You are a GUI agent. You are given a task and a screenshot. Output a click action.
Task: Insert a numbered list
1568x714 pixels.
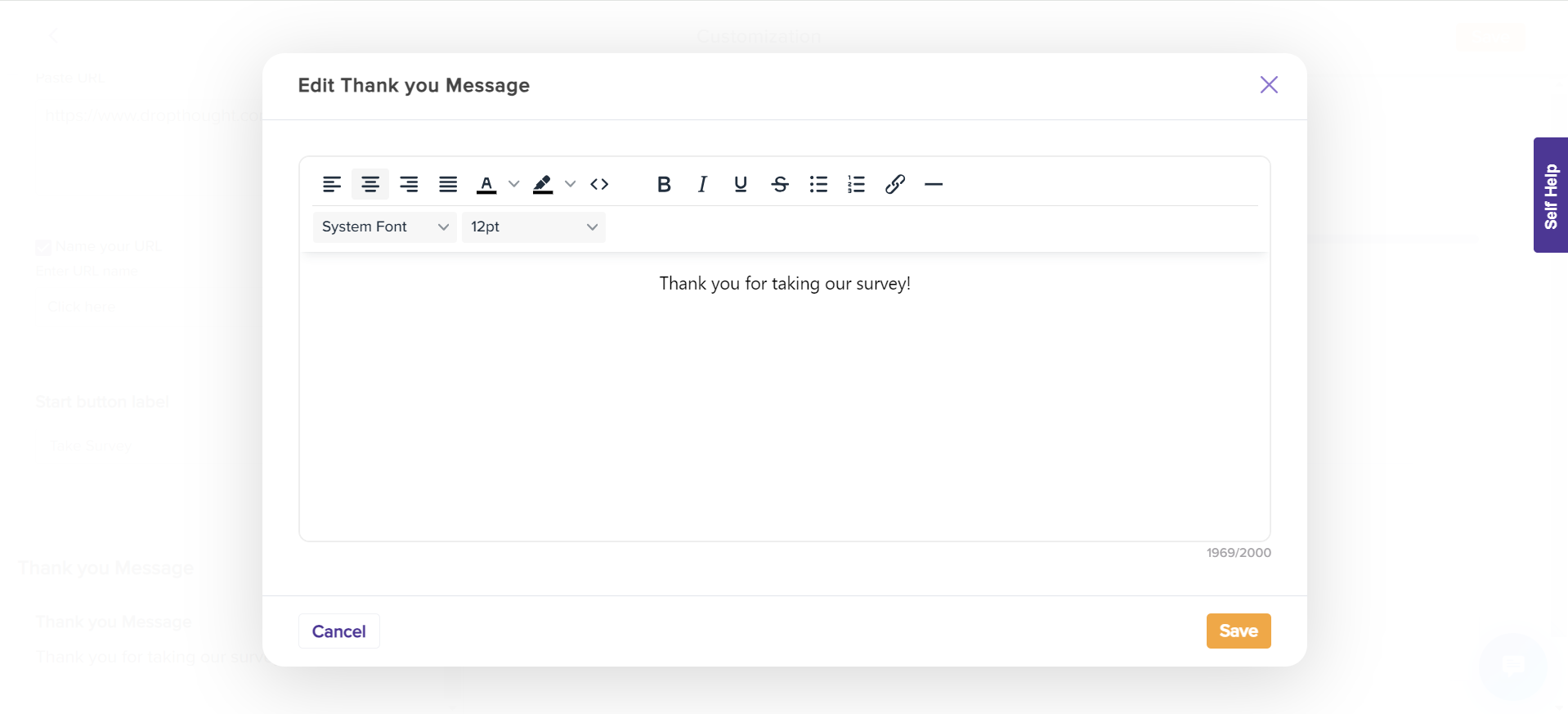point(856,185)
